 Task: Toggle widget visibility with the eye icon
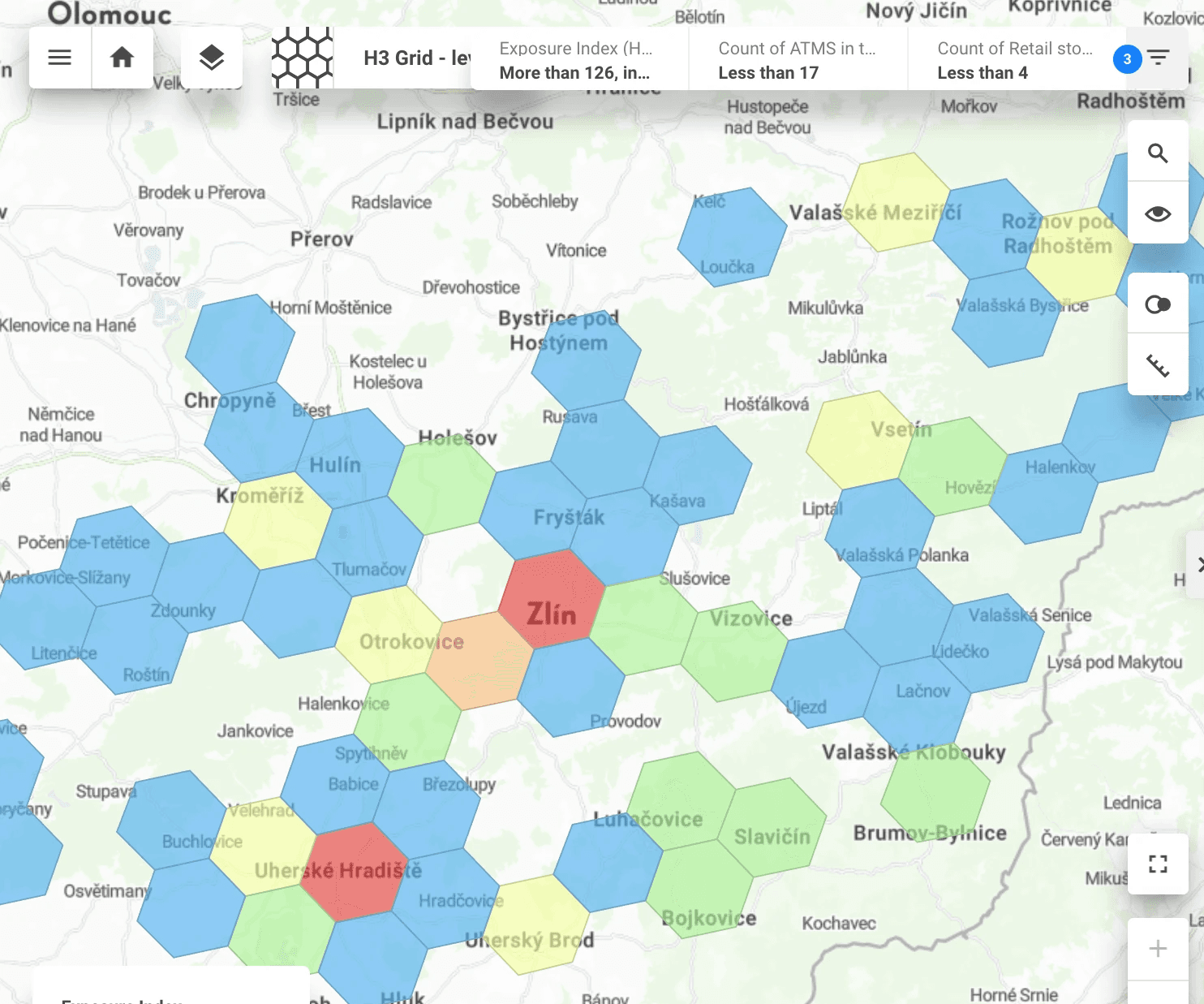pyautogui.click(x=1158, y=213)
